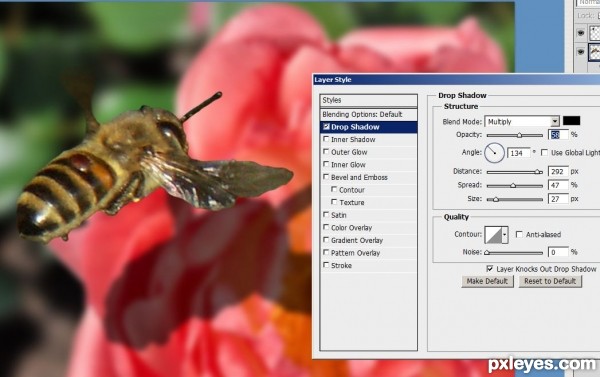
Task: Enable the Pattern Overlay checkbox
Action: pos(326,253)
